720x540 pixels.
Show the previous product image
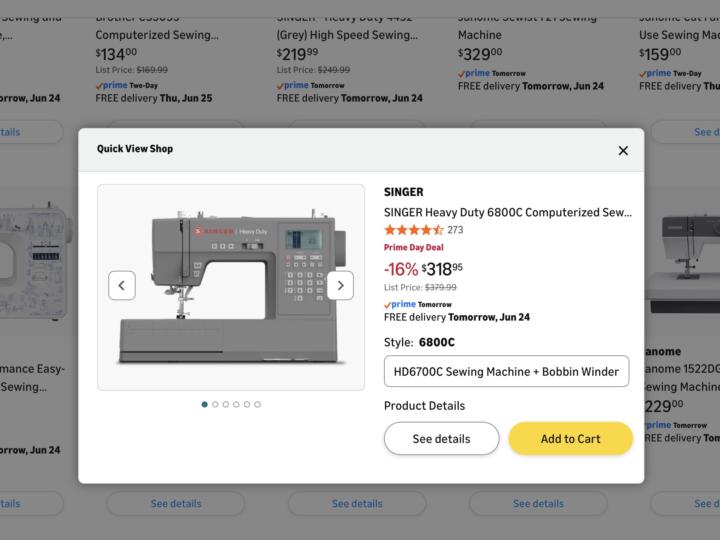122,286
